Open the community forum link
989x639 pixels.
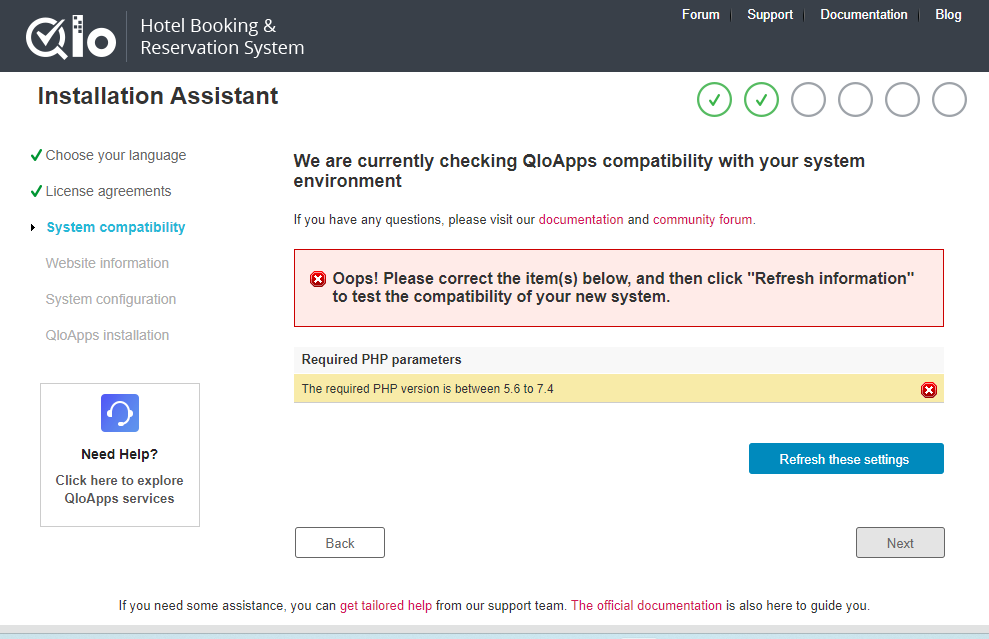(703, 220)
